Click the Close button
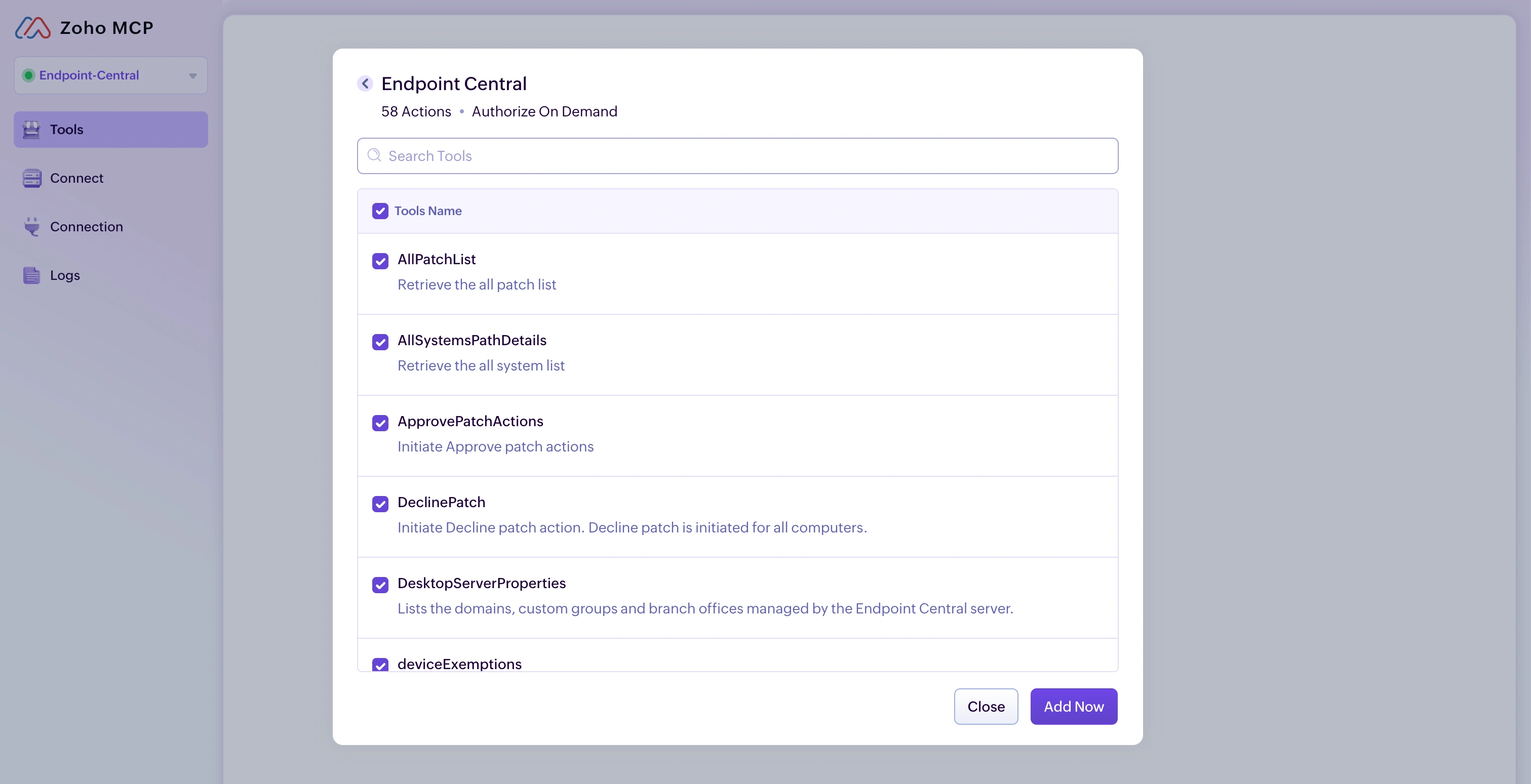This screenshot has width=1531, height=784. coord(986,707)
